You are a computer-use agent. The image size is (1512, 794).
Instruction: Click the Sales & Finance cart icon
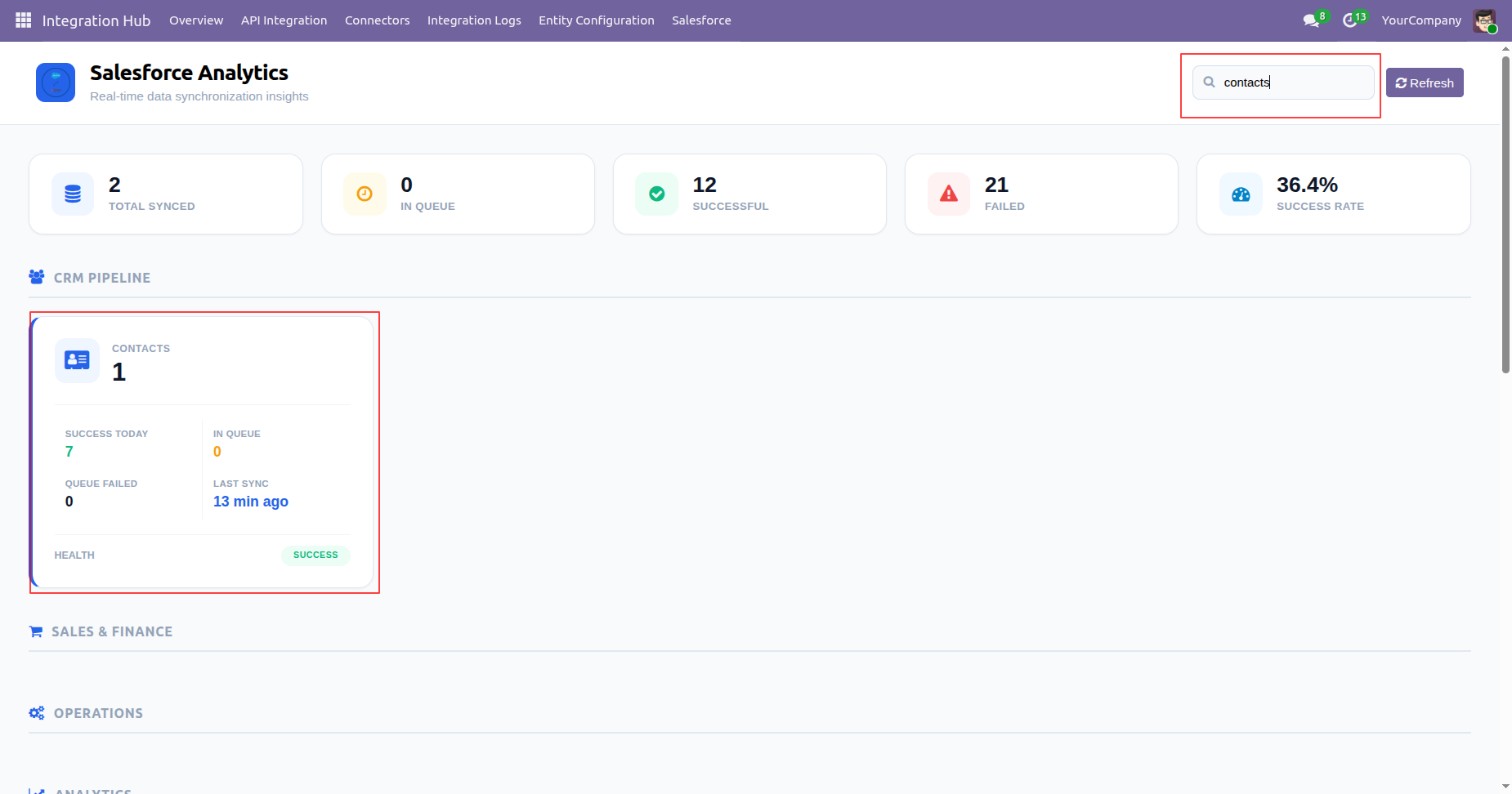[x=36, y=631]
